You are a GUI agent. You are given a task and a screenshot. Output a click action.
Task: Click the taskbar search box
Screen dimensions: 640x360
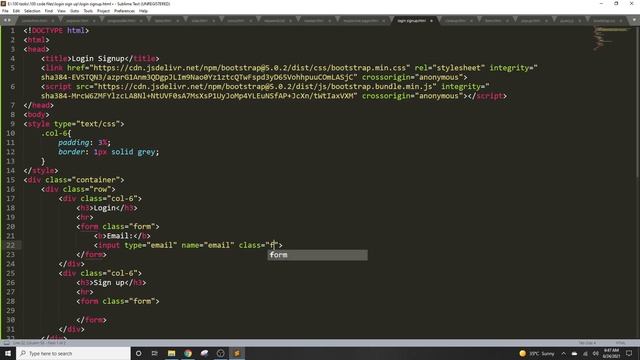click(73, 353)
